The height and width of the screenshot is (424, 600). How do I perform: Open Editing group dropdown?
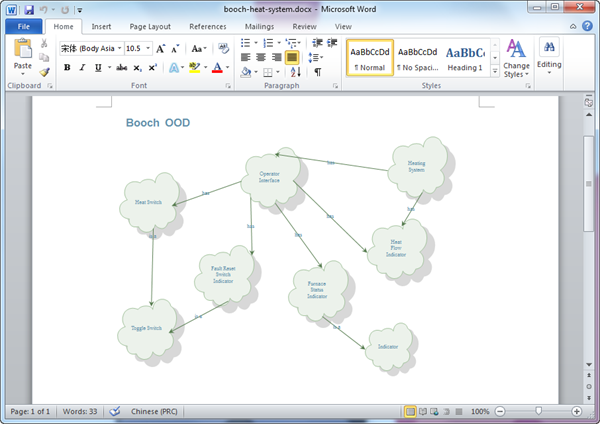(x=549, y=57)
